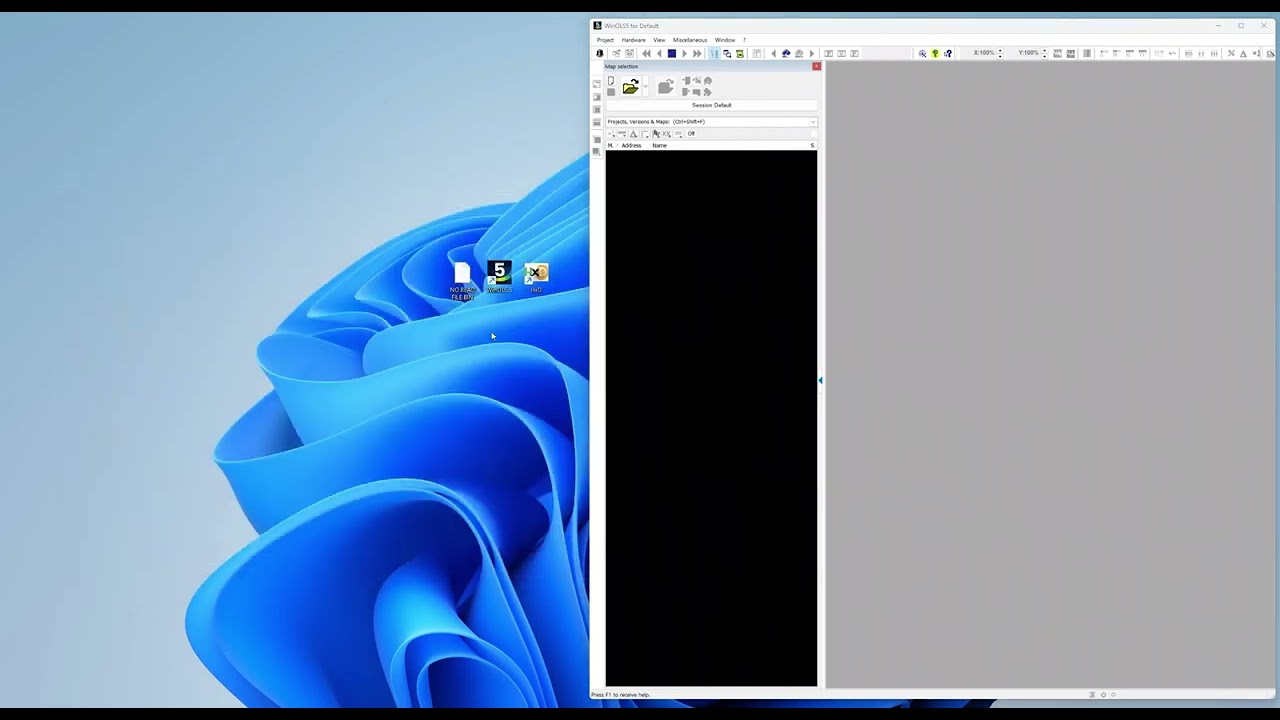
Task: Click the fast-forward double-right arrow toolbar icon
Action: pyautogui.click(x=697, y=53)
